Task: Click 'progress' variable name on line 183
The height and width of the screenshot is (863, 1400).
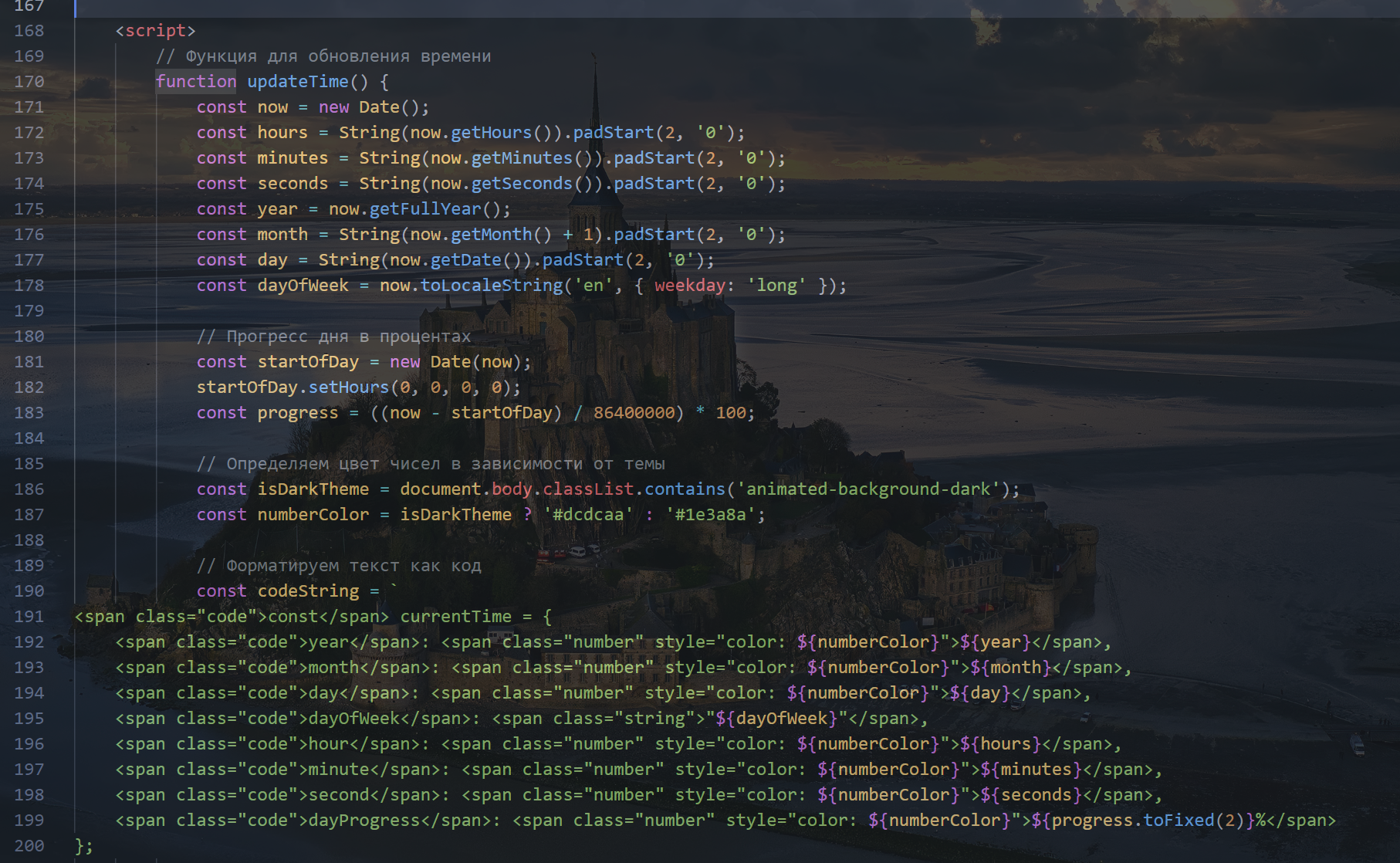Action: pos(298,413)
